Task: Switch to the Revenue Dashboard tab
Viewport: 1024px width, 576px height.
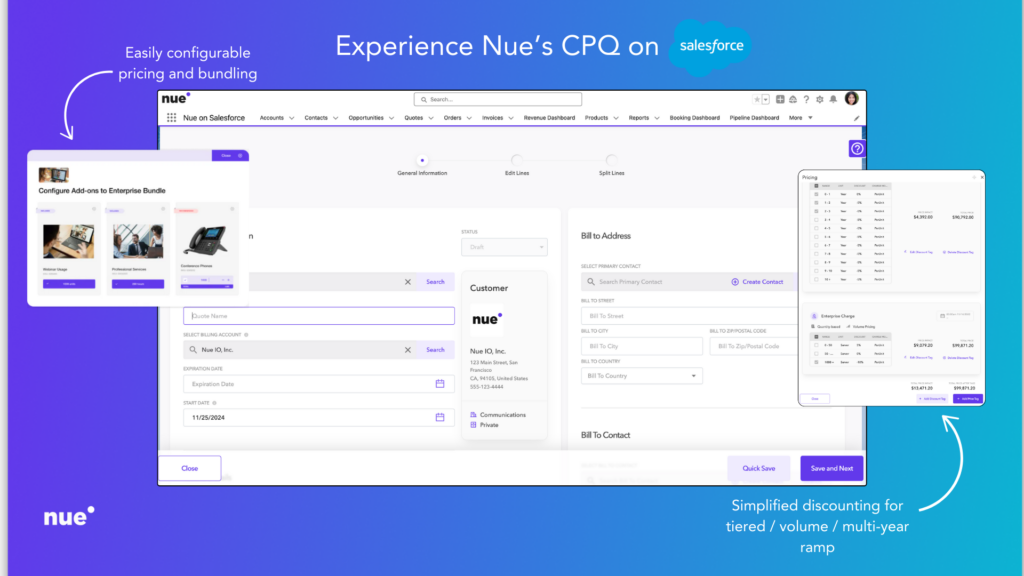Action: click(549, 117)
